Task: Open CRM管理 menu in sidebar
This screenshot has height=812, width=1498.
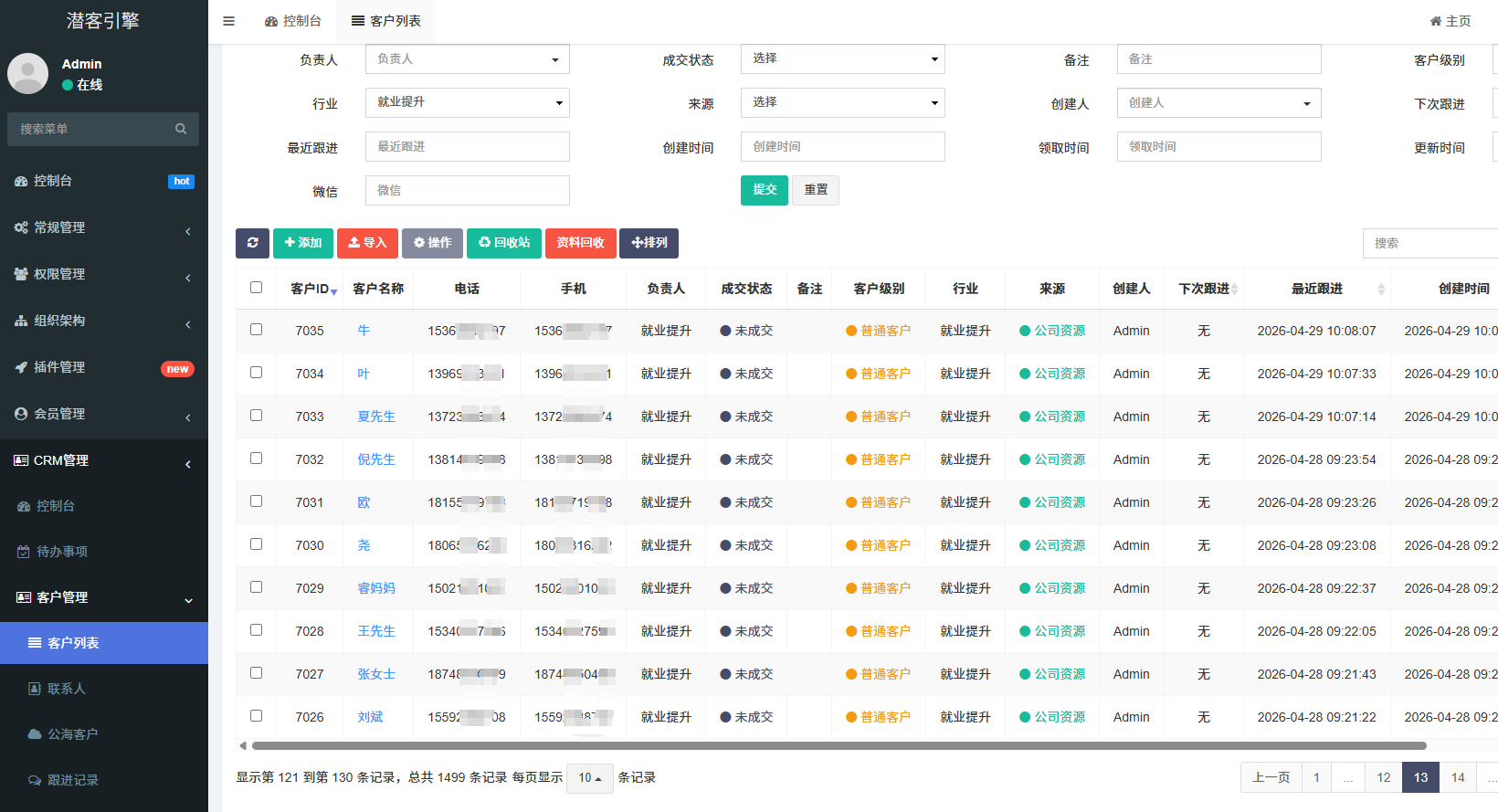Action: click(104, 460)
